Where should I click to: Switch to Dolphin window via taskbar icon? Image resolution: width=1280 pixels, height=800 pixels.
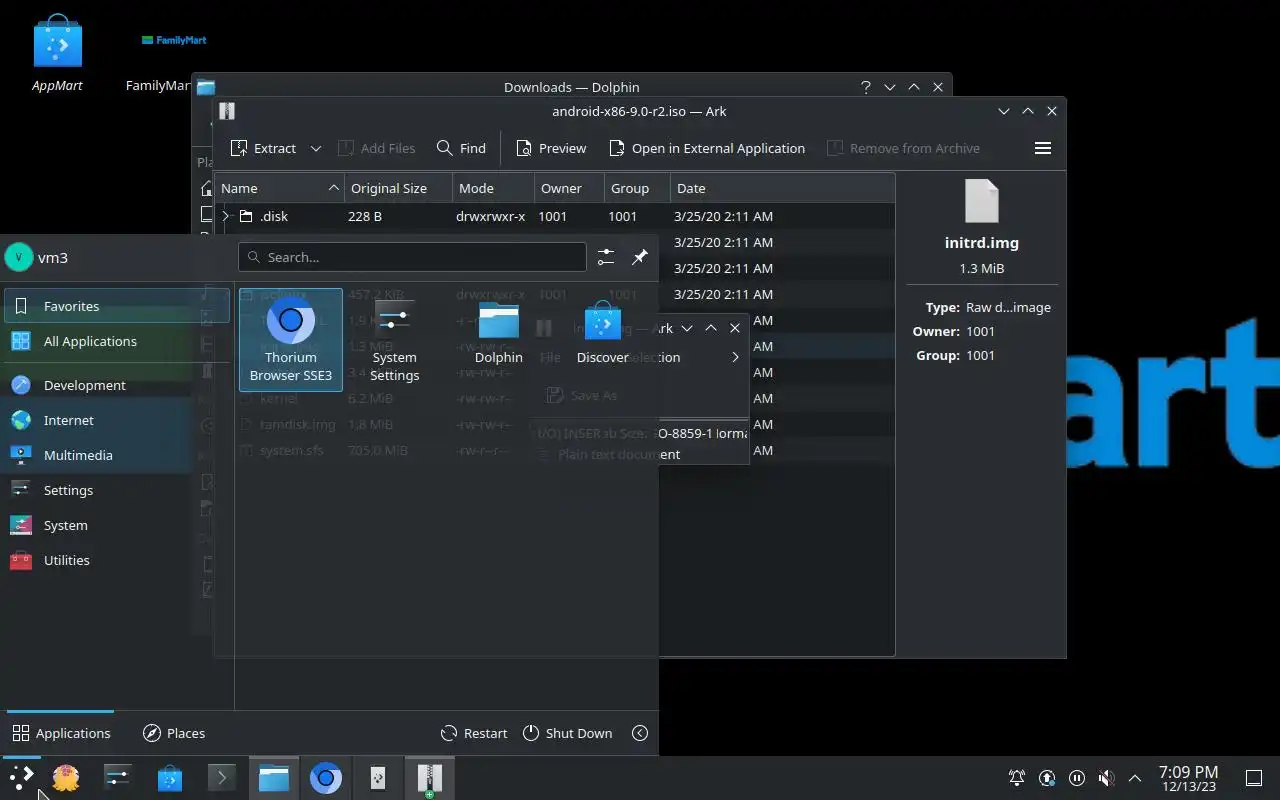[x=274, y=777]
